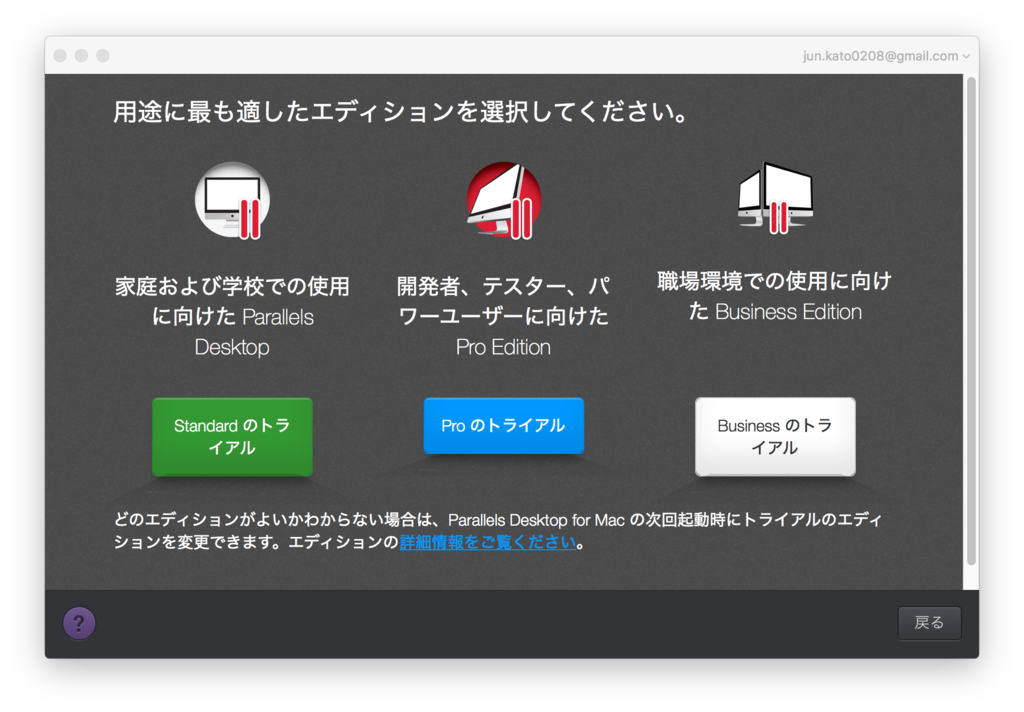
Task: Open the jun.kato0208@gmail.com account dropdown
Action: [886, 56]
